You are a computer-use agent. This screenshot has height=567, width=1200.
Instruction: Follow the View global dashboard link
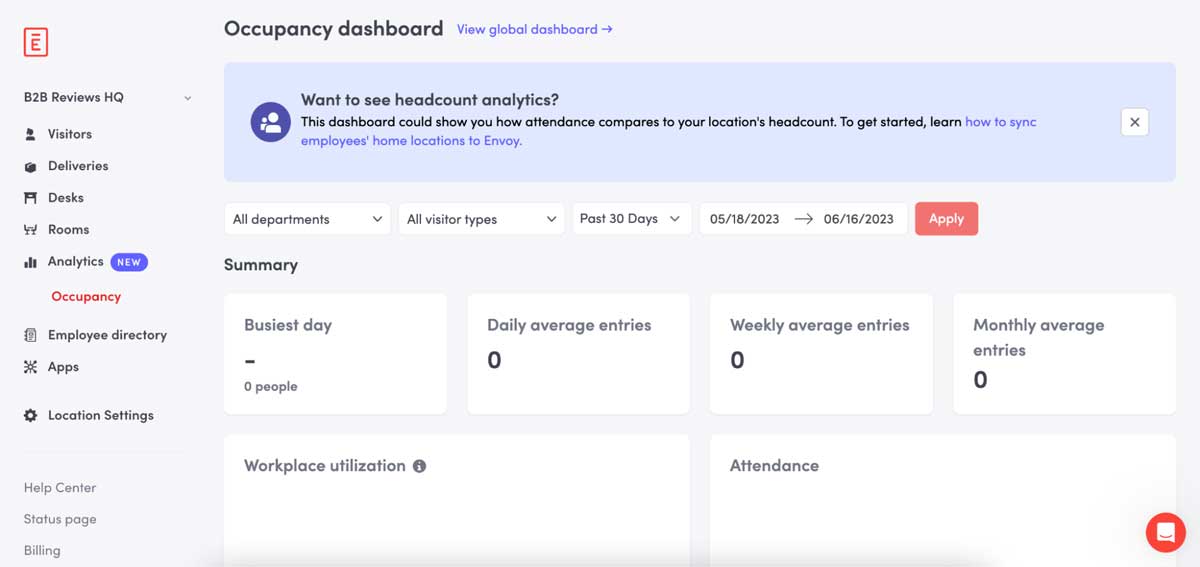point(535,30)
